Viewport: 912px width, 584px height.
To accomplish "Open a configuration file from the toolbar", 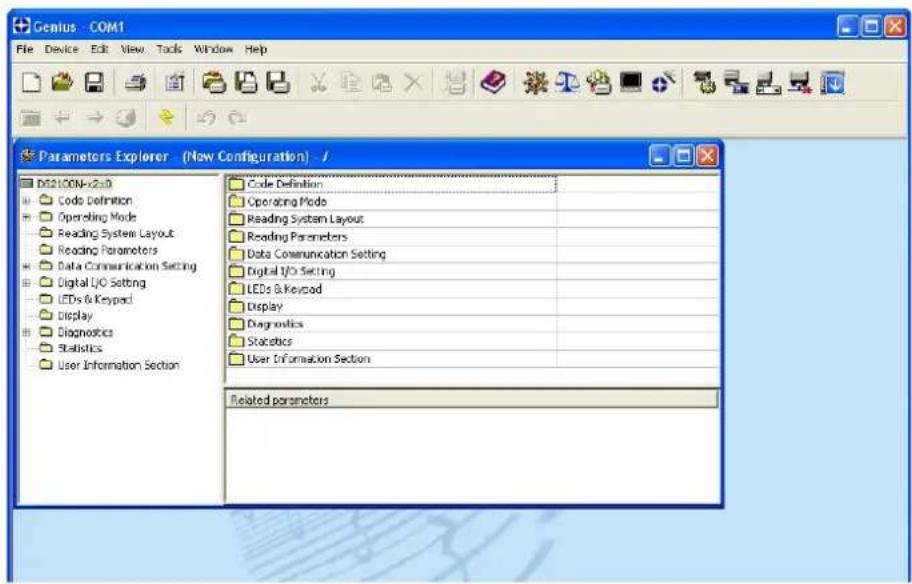I will (x=62, y=83).
